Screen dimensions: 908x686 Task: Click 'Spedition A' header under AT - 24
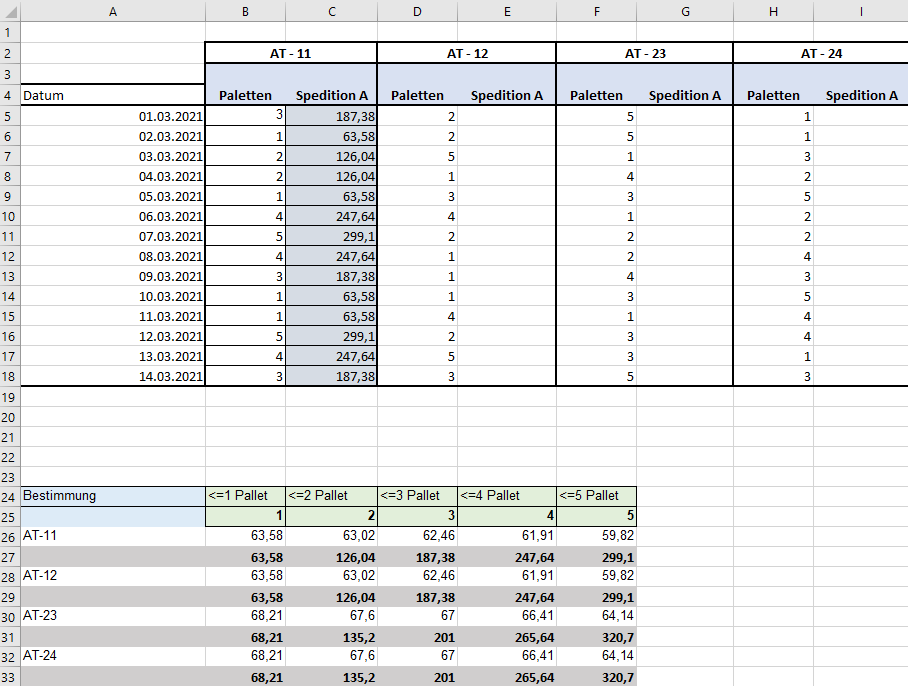(861, 95)
